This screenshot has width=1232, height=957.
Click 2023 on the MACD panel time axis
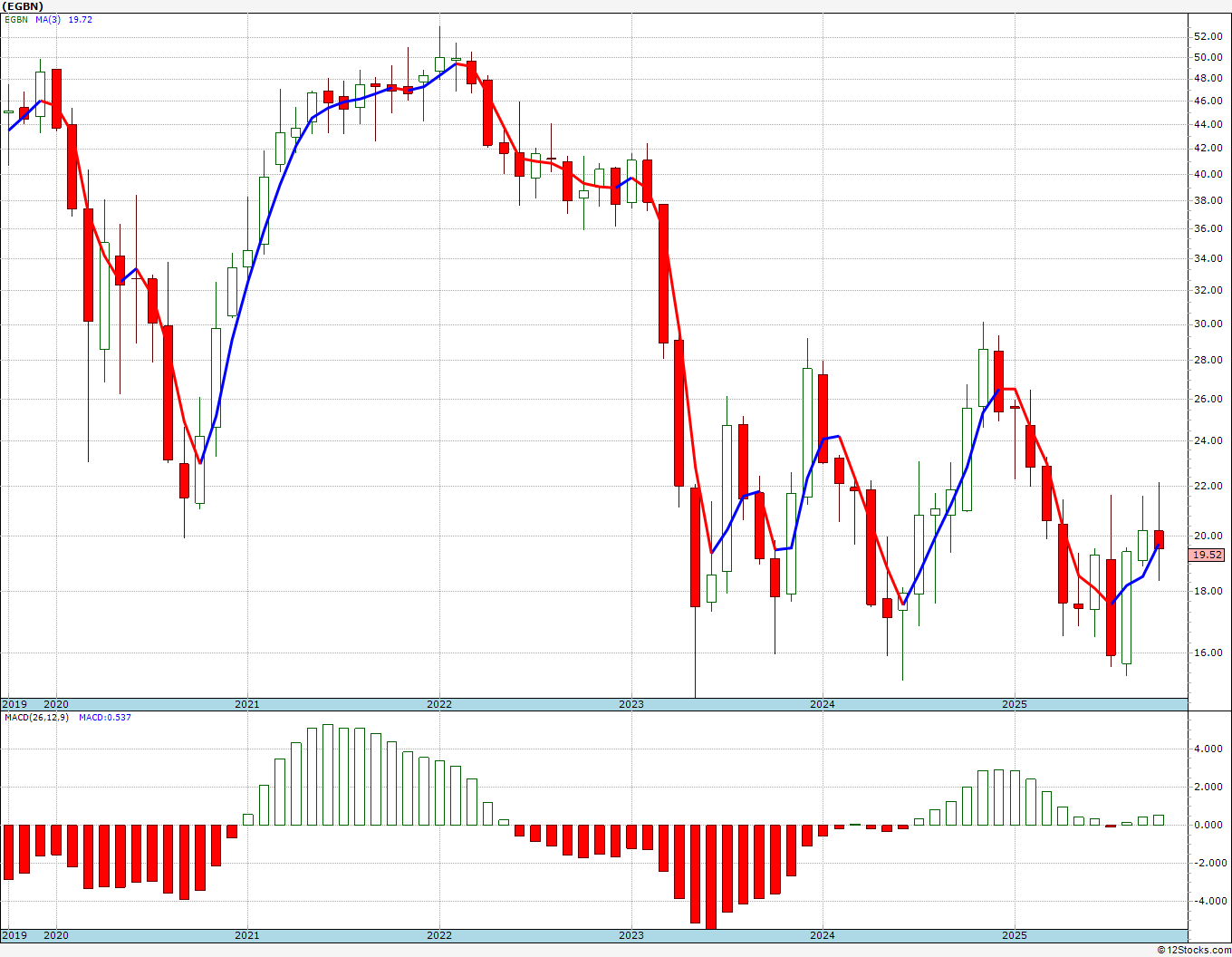tap(631, 935)
